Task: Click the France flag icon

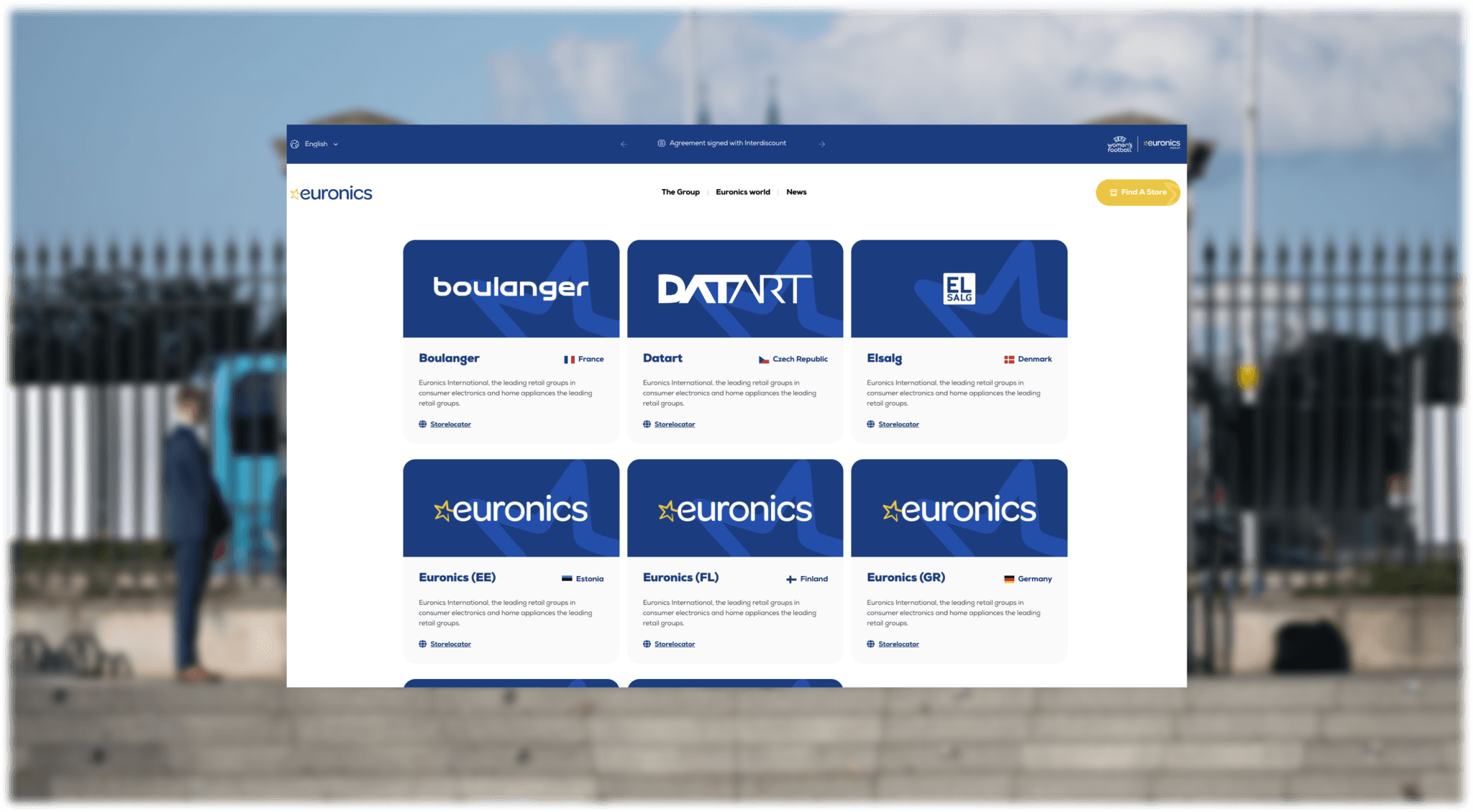Action: point(569,360)
